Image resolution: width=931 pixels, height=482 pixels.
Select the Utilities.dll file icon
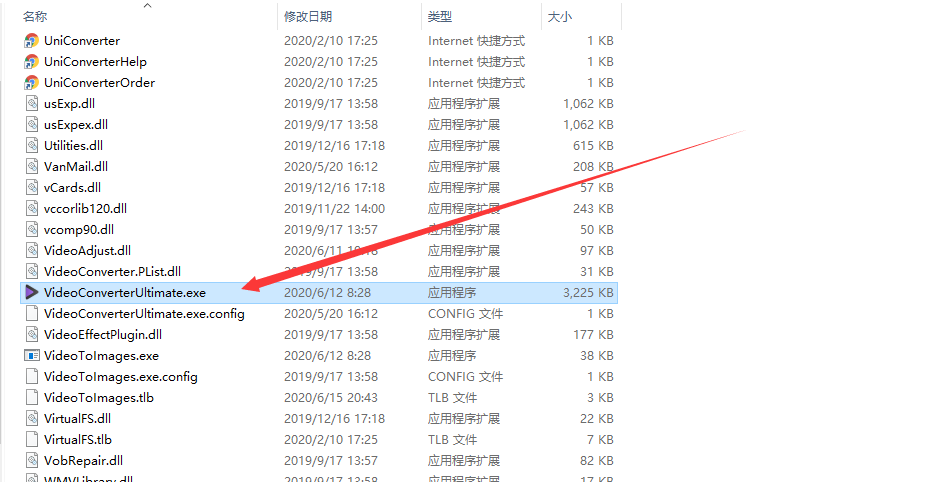[x=32, y=145]
